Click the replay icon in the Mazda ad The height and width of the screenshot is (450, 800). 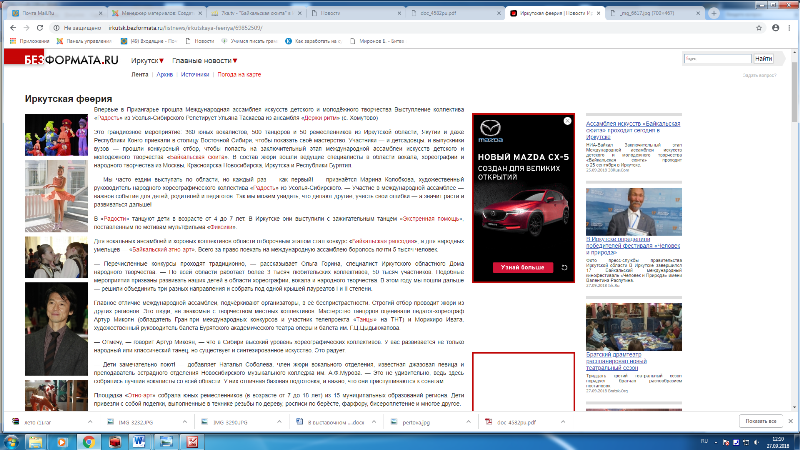(565, 268)
